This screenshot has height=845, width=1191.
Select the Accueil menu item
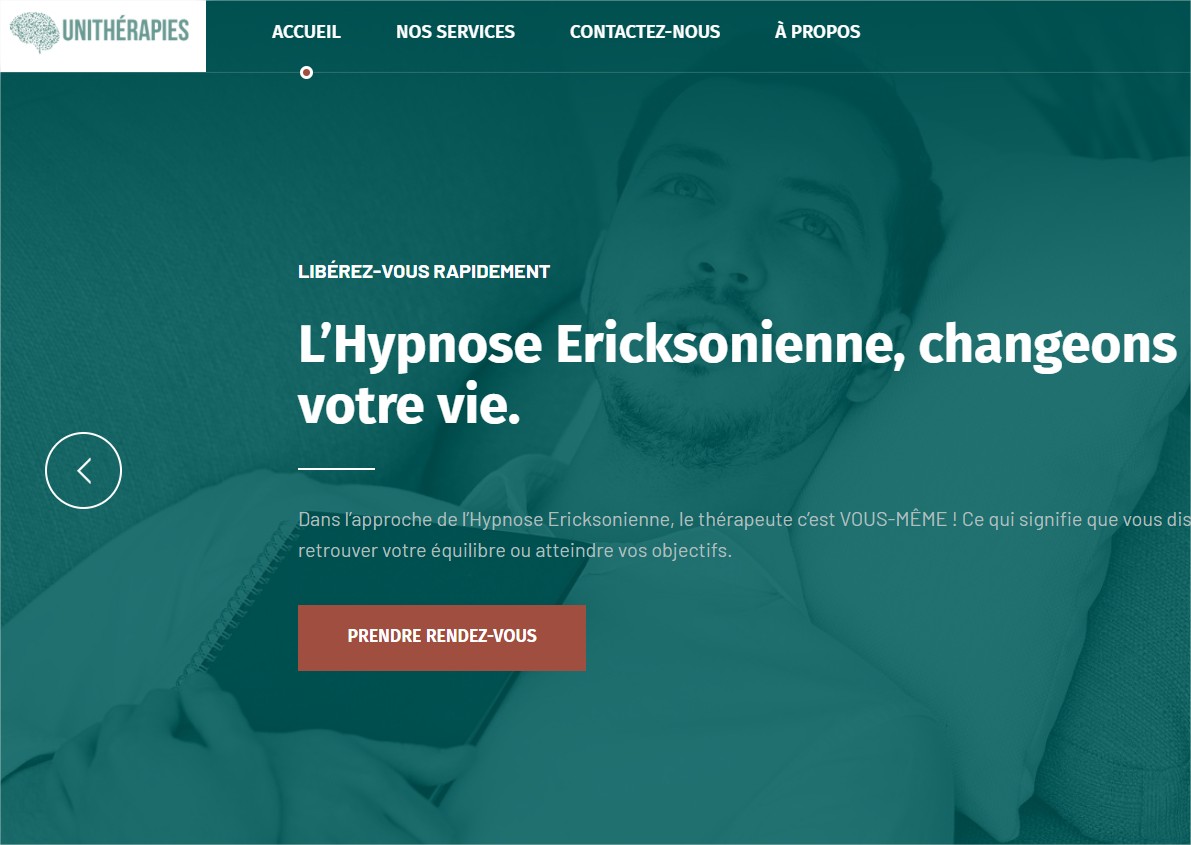(x=306, y=32)
